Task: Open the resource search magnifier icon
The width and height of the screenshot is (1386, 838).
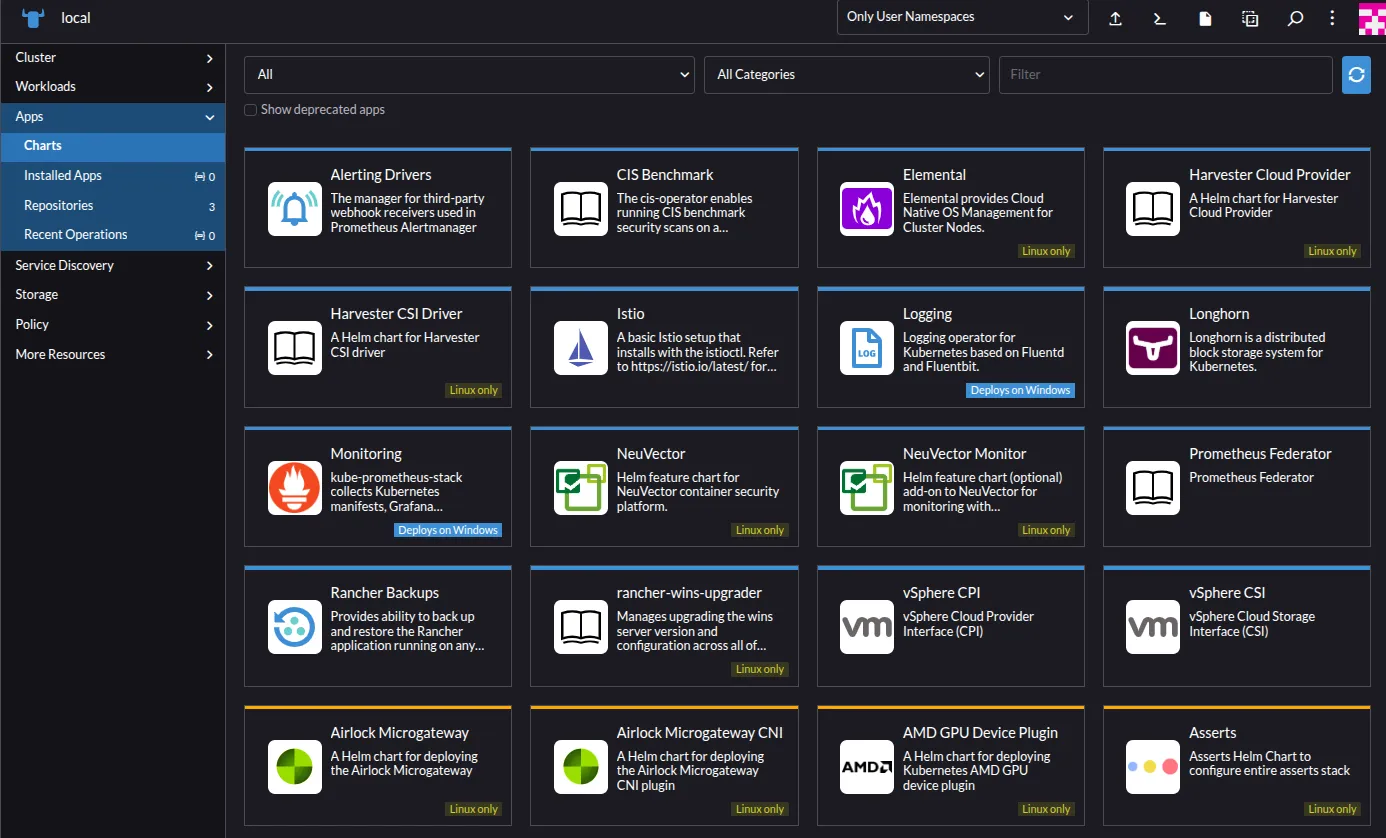Action: (x=1295, y=18)
